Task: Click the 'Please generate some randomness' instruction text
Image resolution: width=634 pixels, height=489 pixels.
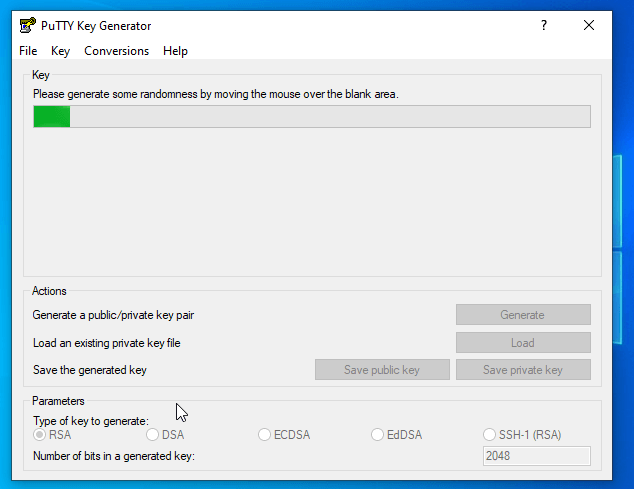Action: (216, 94)
